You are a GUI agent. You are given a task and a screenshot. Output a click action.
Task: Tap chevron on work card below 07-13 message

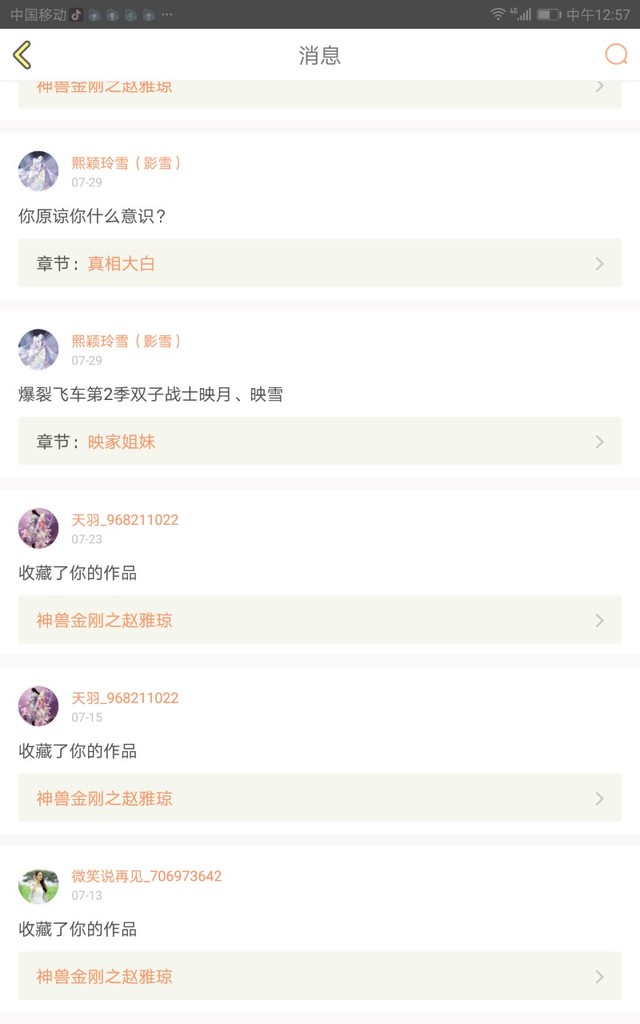599,977
